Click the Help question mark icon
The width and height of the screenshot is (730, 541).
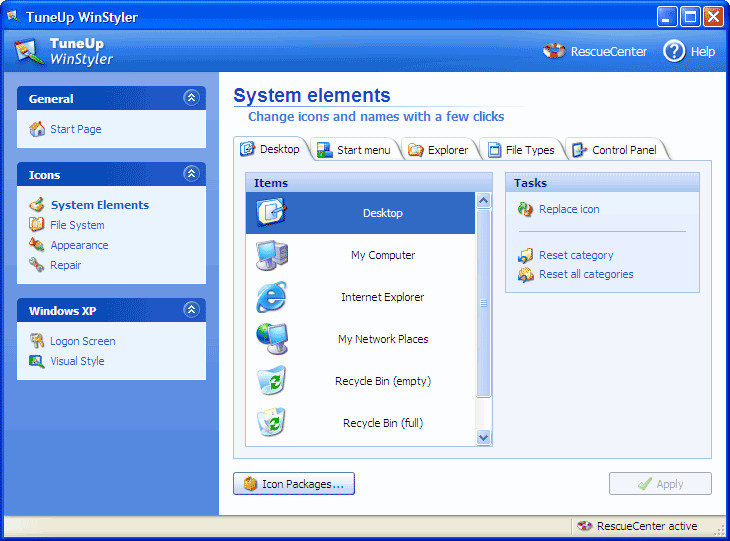674,51
